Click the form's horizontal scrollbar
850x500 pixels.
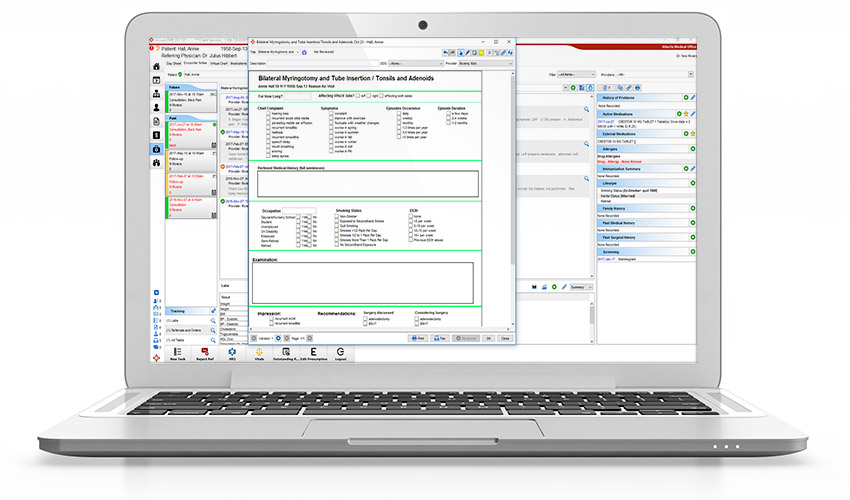(x=379, y=329)
